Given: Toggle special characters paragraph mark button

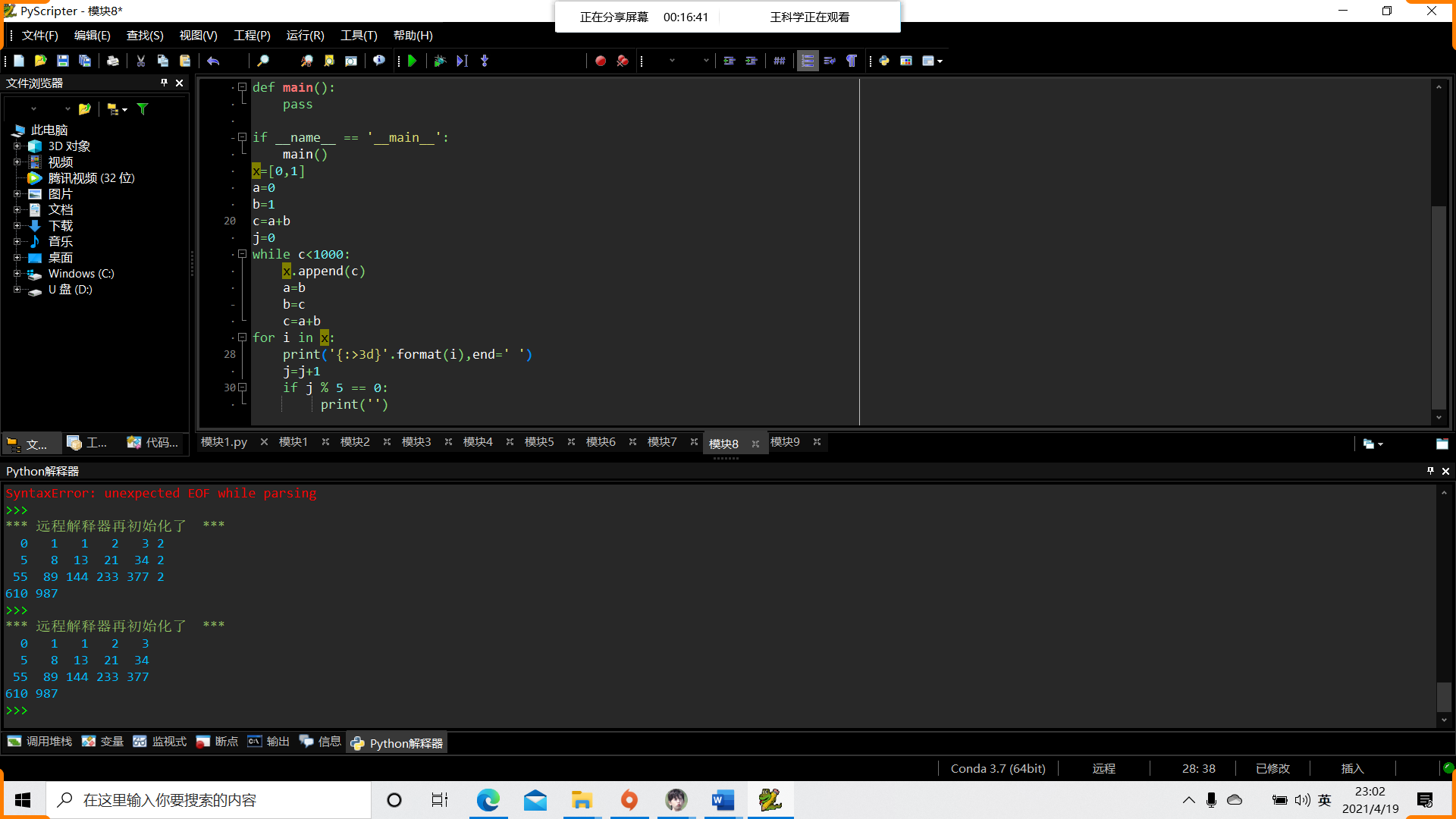Looking at the screenshot, I should [x=852, y=61].
